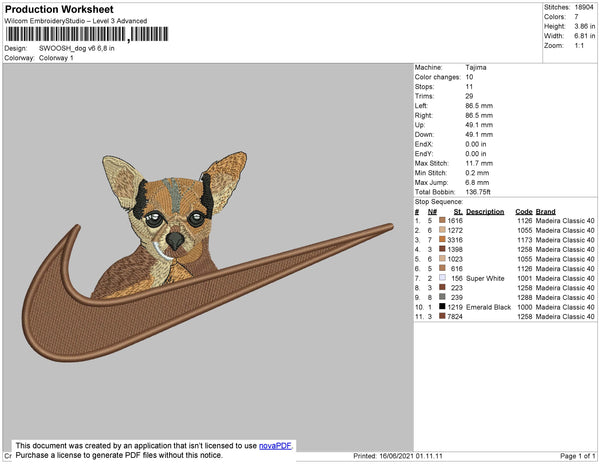600x464 pixels.
Task: Click the Super White color swatch
Action: coord(442,278)
